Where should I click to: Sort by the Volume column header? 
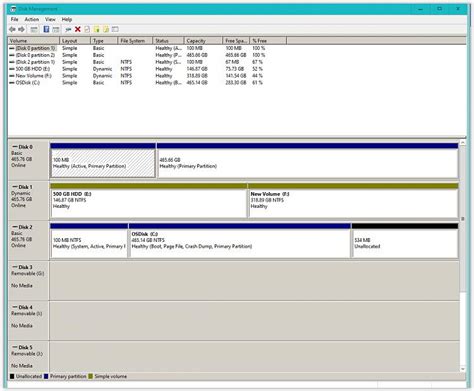click(x=34, y=41)
